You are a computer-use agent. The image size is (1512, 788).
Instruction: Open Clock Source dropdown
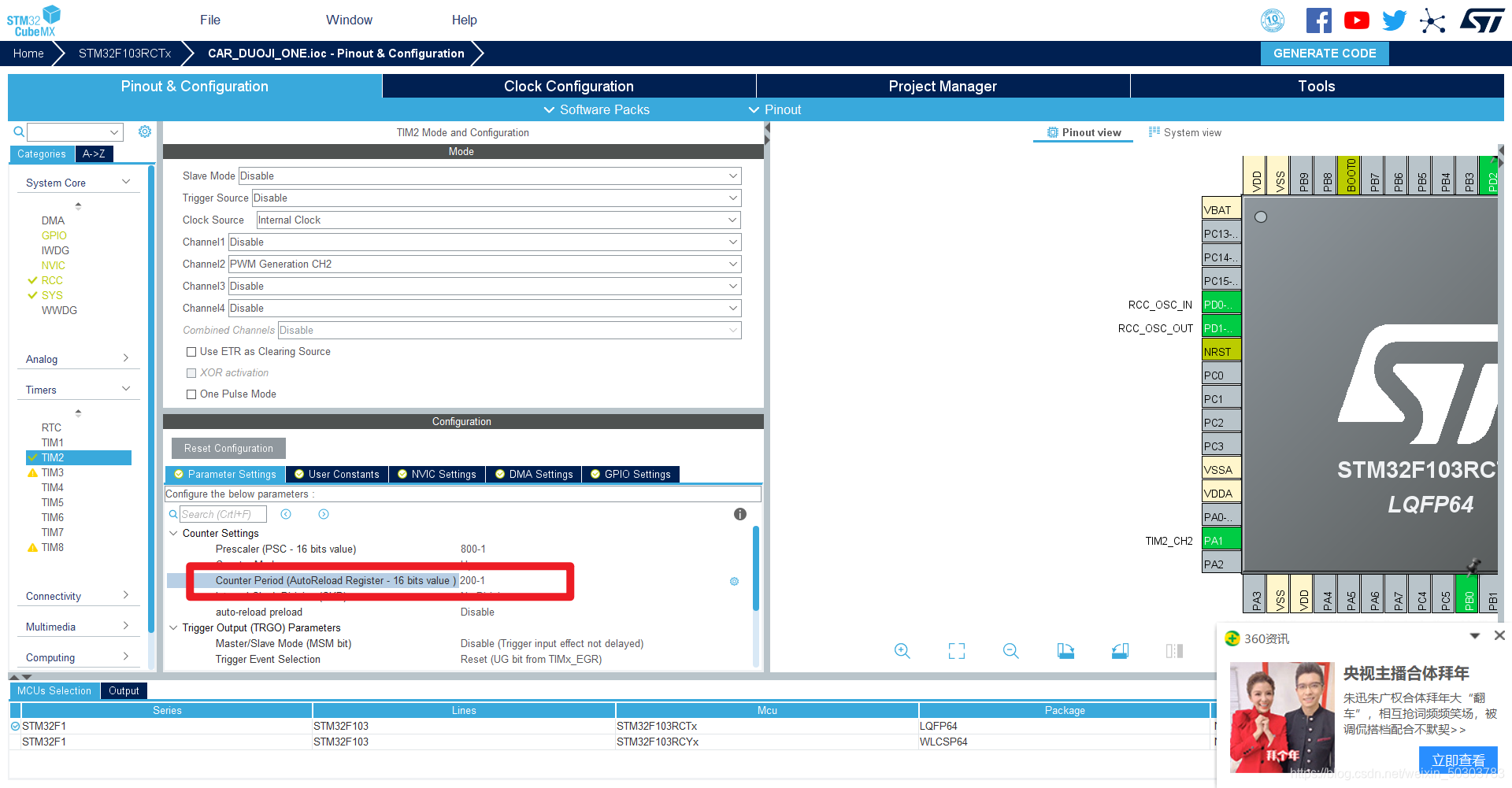[x=498, y=220]
